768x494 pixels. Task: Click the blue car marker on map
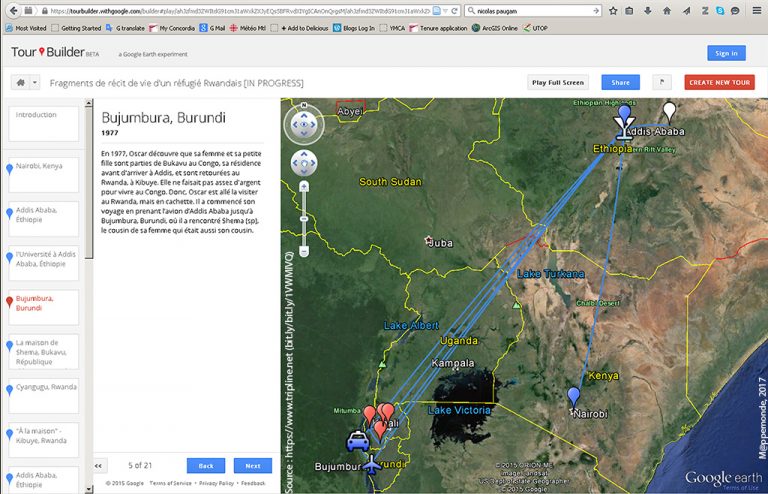(356, 440)
